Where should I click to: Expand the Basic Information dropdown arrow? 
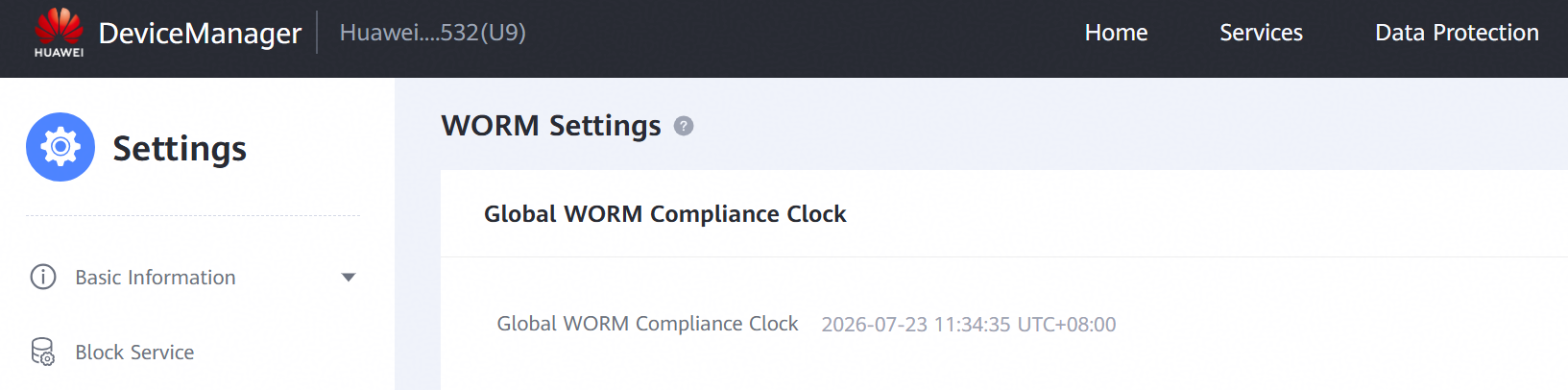pyautogui.click(x=349, y=278)
